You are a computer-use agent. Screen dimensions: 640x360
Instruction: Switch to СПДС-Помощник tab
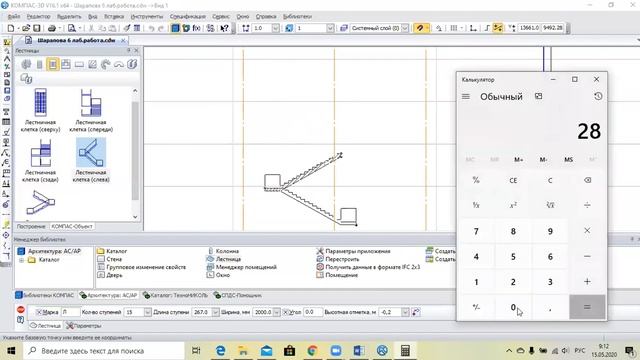pyautogui.click(x=238, y=295)
